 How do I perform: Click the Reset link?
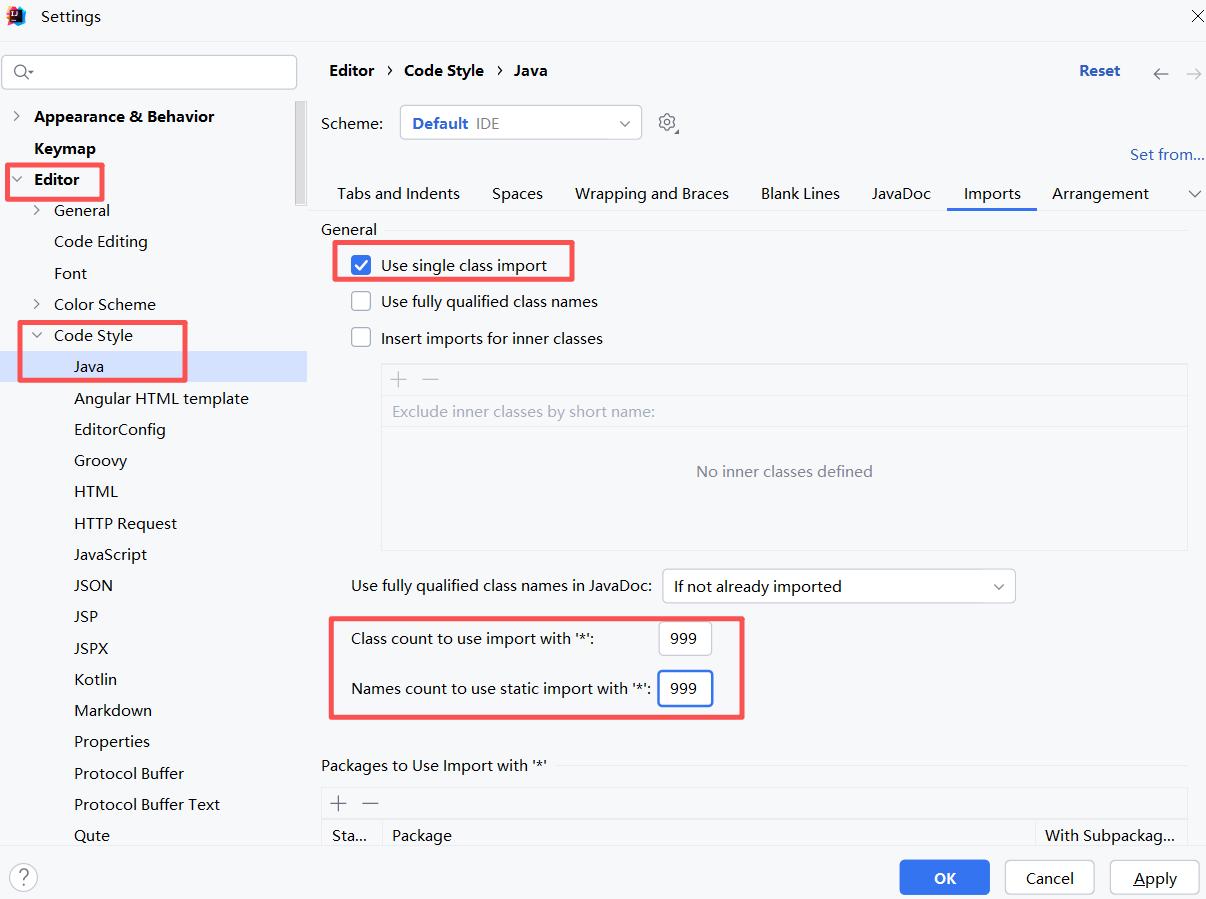1100,71
